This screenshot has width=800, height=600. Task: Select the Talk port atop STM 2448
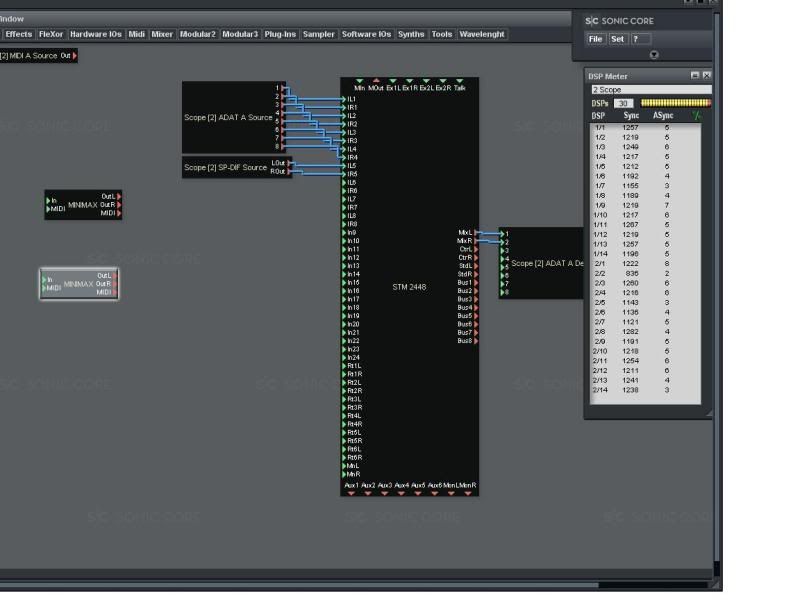[459, 81]
